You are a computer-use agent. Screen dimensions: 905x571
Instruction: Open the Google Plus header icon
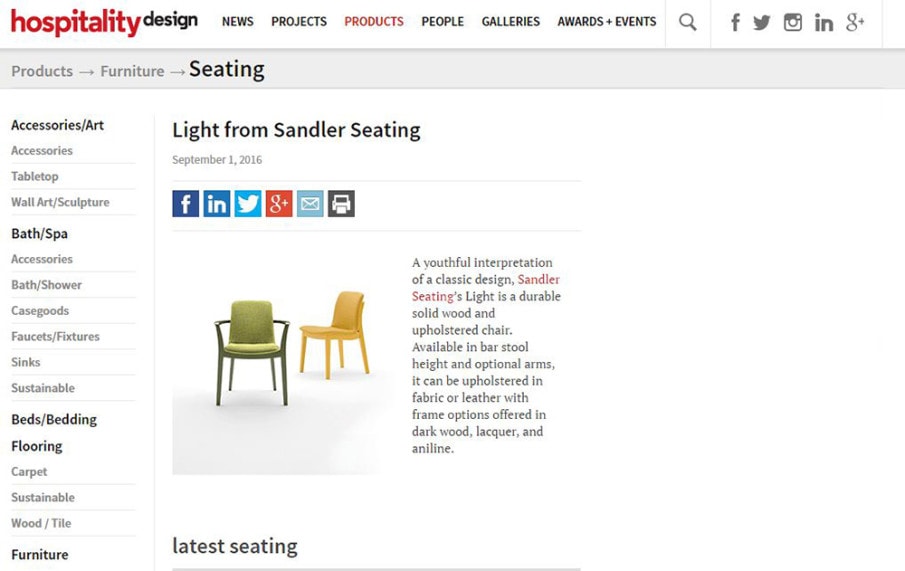click(x=855, y=22)
